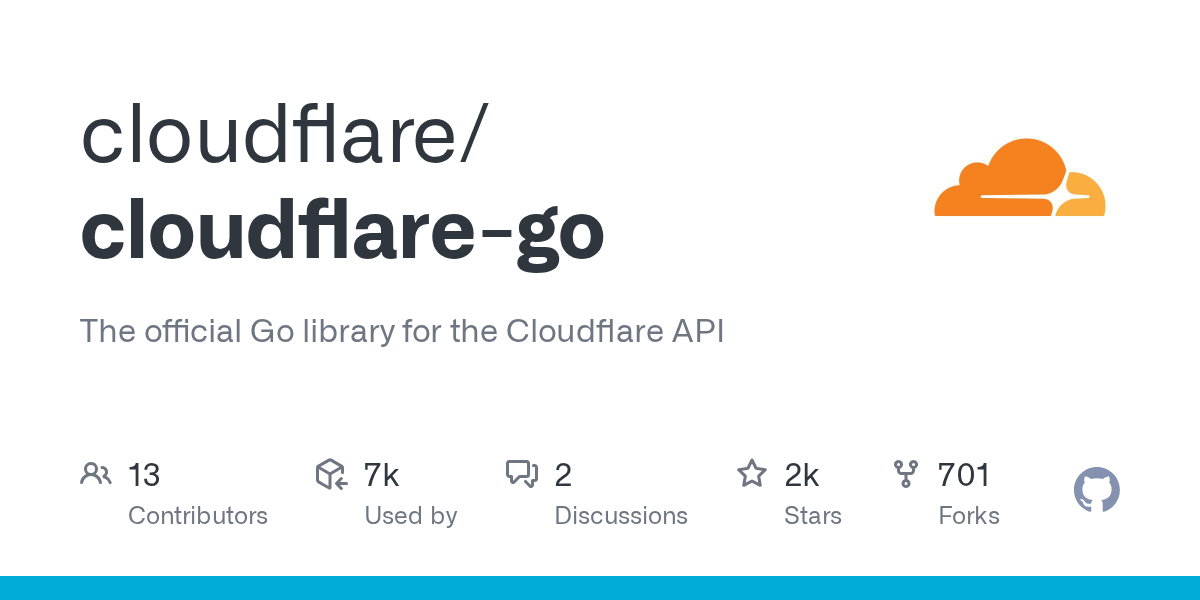Screen dimensions: 1200x600
Task: Click the Stars star icon
Action: [751, 474]
